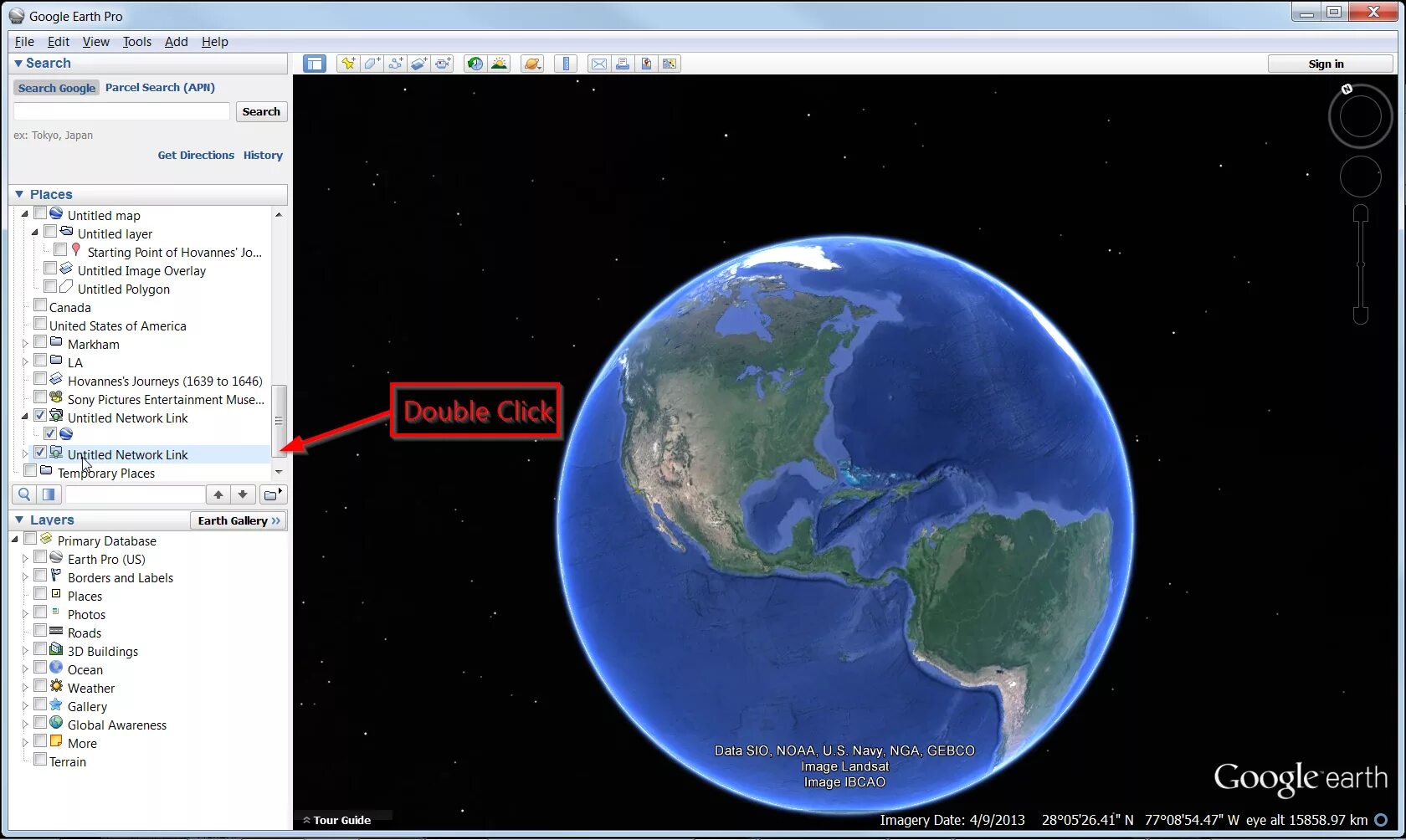Screen dimensions: 1406x840
Task: Show historical imagery clock icon
Action: 475,64
